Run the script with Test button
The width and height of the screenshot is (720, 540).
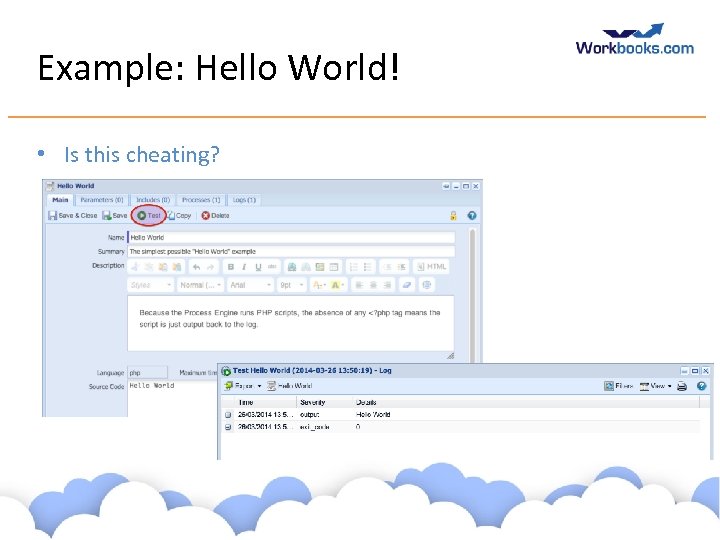click(x=148, y=215)
